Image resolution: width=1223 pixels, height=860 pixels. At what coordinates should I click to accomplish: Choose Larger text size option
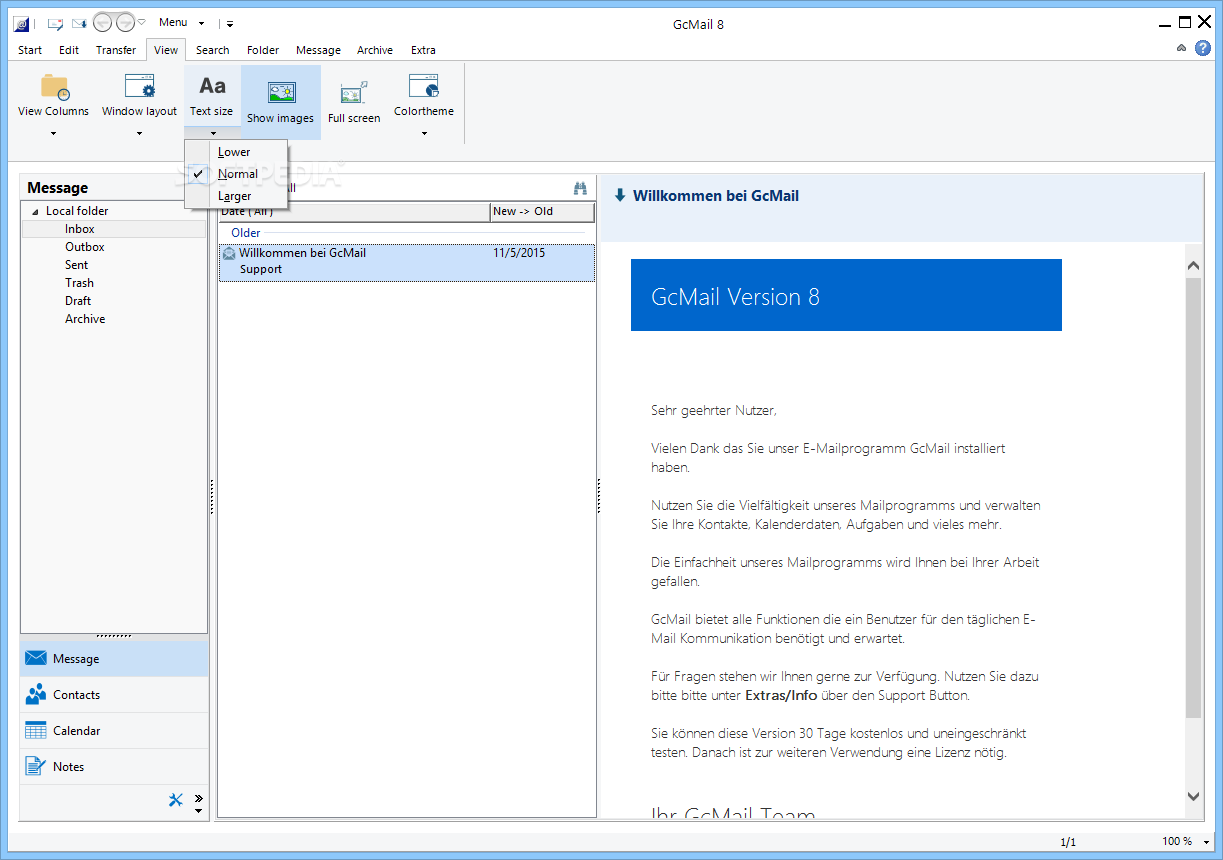tap(237, 196)
